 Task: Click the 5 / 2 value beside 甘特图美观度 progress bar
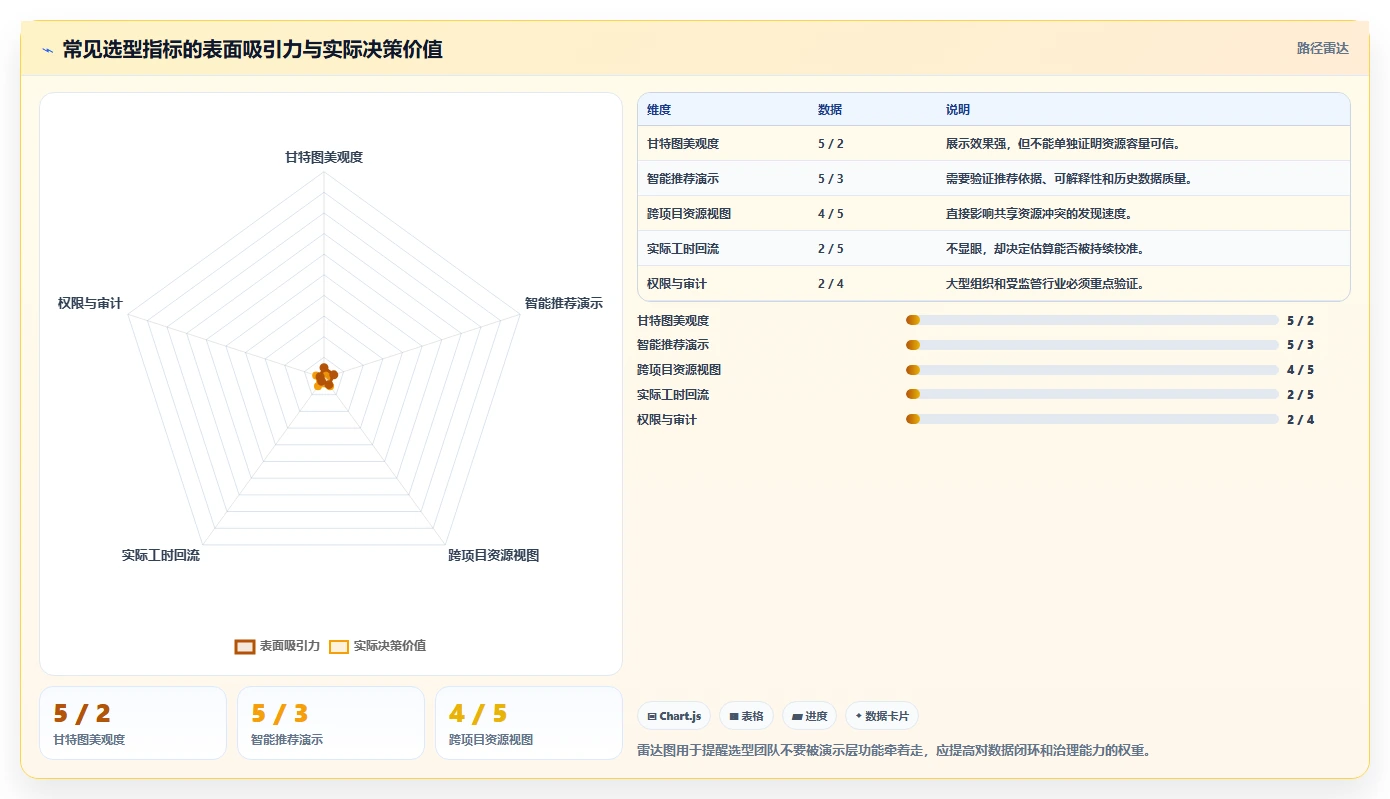pos(1301,321)
